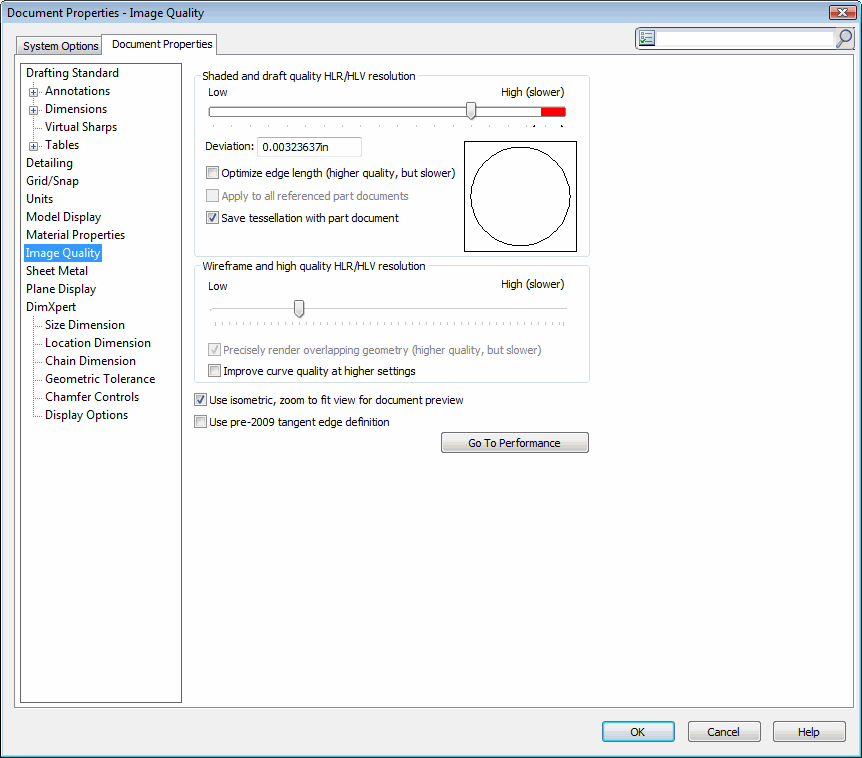The image size is (862, 758).
Task: Click the shaded quality slider thumb
Action: tap(471, 110)
